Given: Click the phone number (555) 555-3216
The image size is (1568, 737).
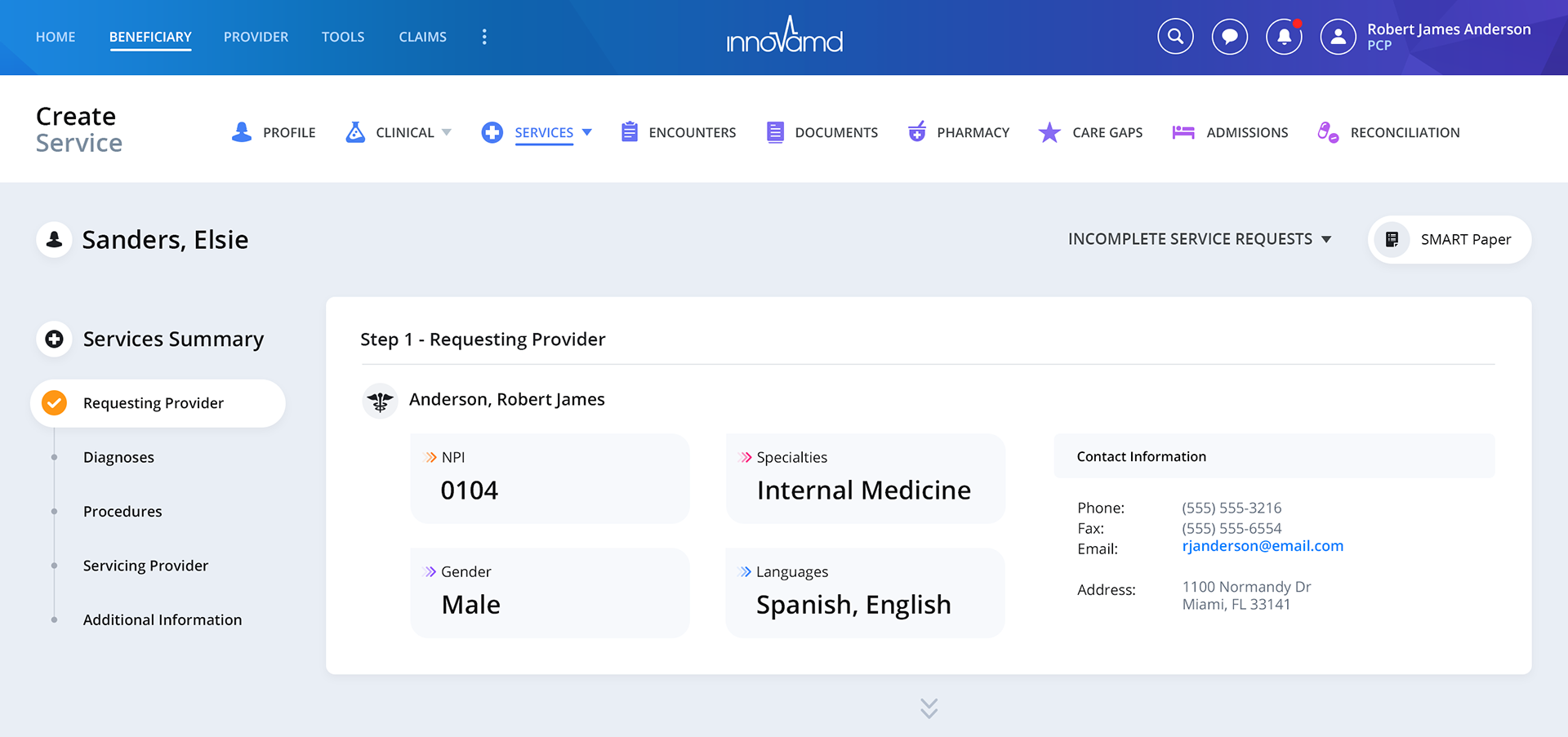Looking at the screenshot, I should [1232, 508].
